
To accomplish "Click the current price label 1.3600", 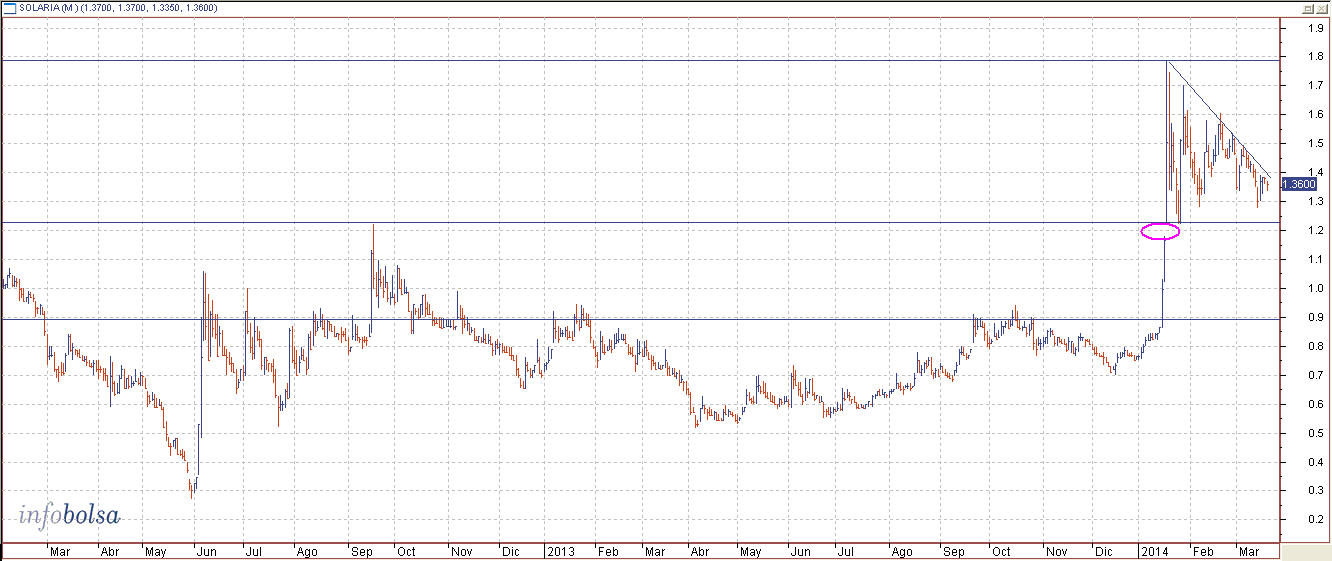I will click(x=1297, y=184).
